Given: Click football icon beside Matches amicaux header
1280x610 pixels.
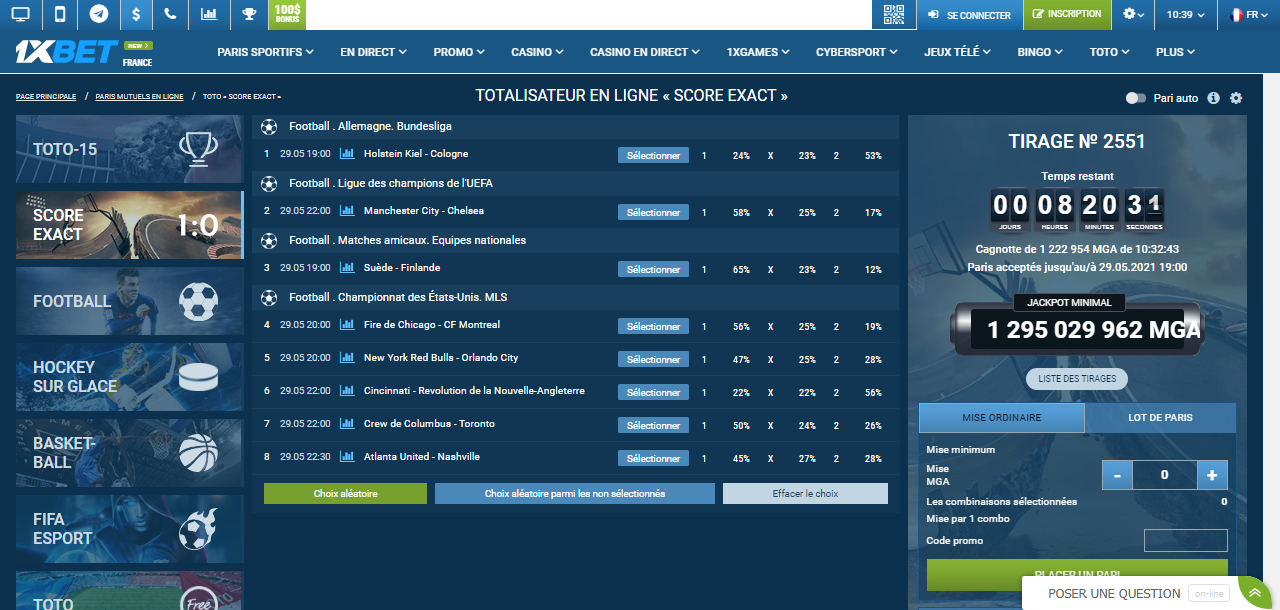Looking at the screenshot, I should tap(268, 241).
